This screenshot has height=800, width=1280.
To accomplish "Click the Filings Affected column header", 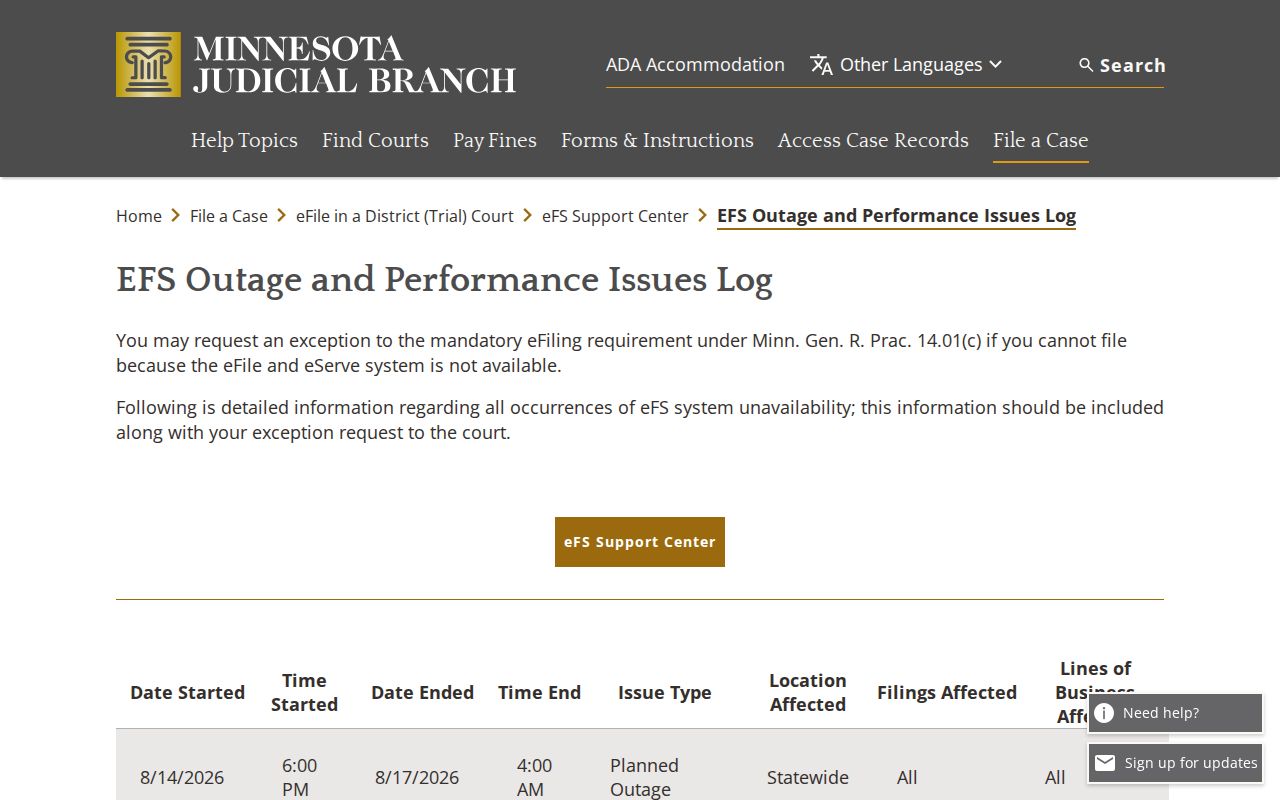I will (947, 692).
